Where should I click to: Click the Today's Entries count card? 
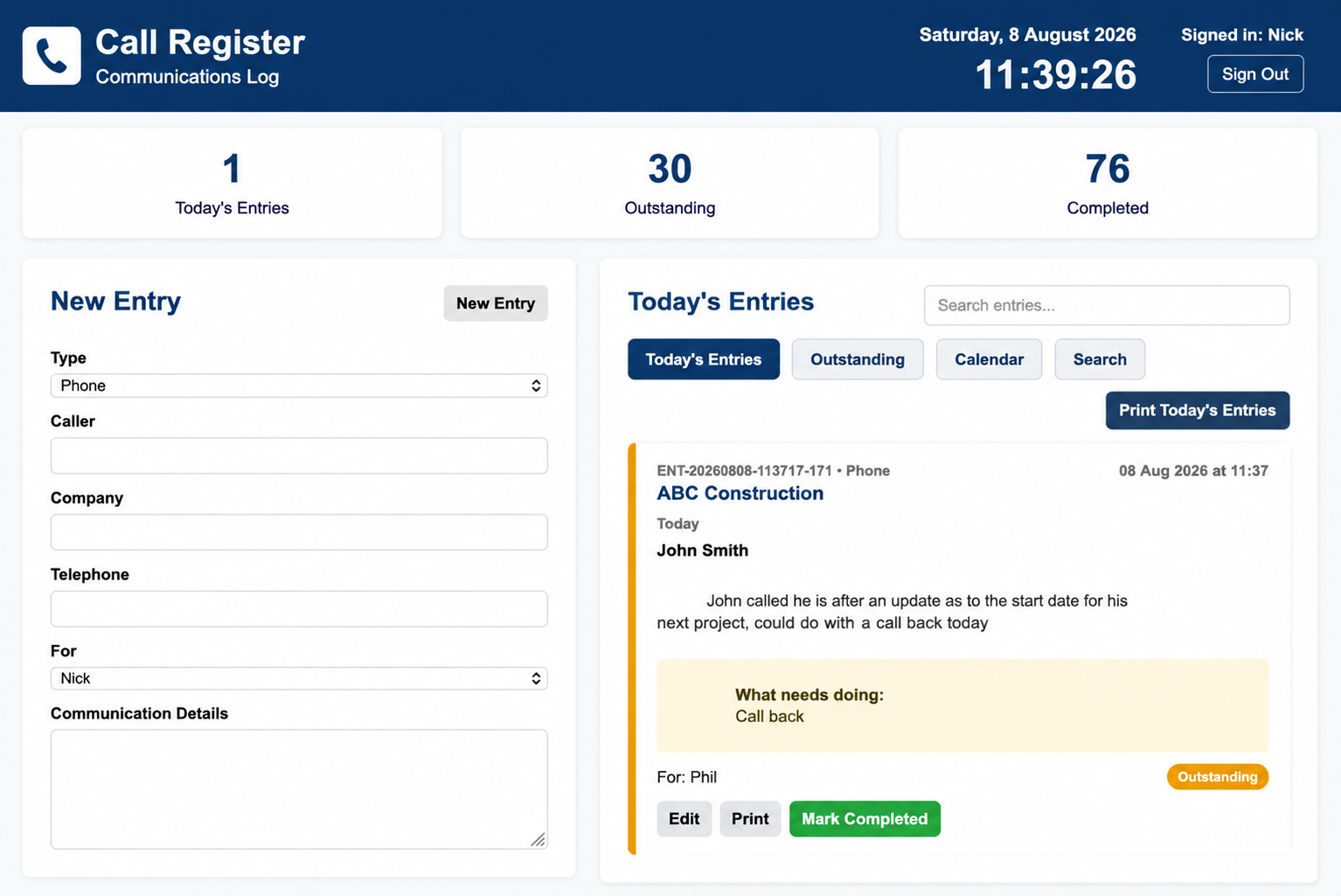[232, 184]
